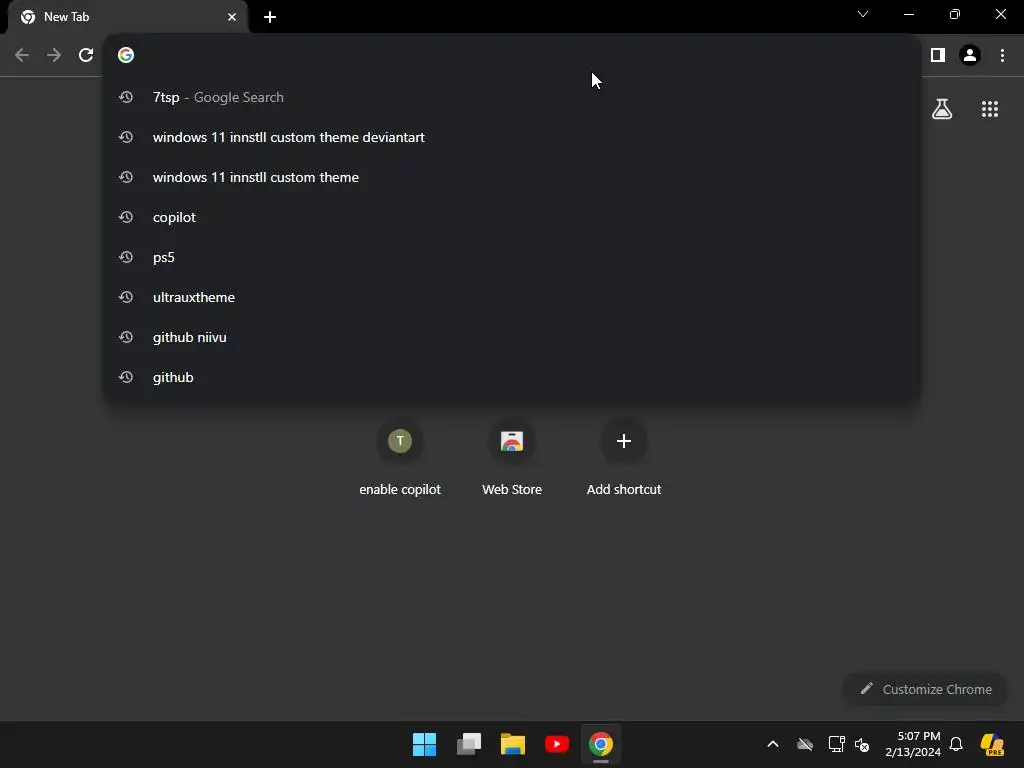Screen dimensions: 1024x768
Task: Open the Chrome profile avatar
Action: tap(970, 55)
